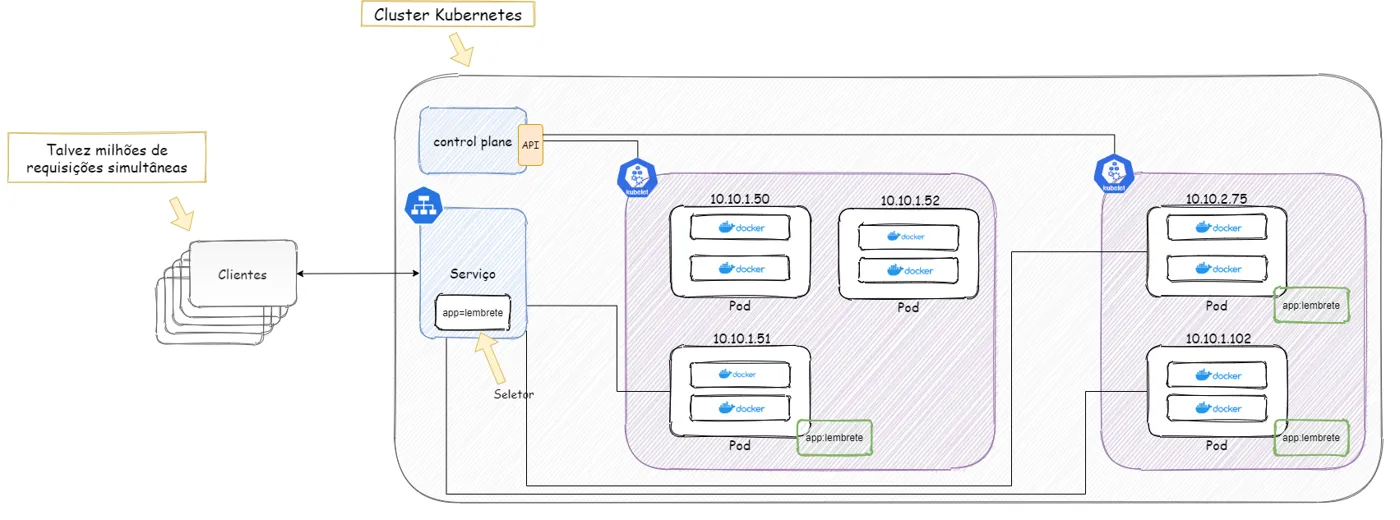
Task: Click app:lembrete tag on pod 10.10.1.51
Action: pos(835,437)
